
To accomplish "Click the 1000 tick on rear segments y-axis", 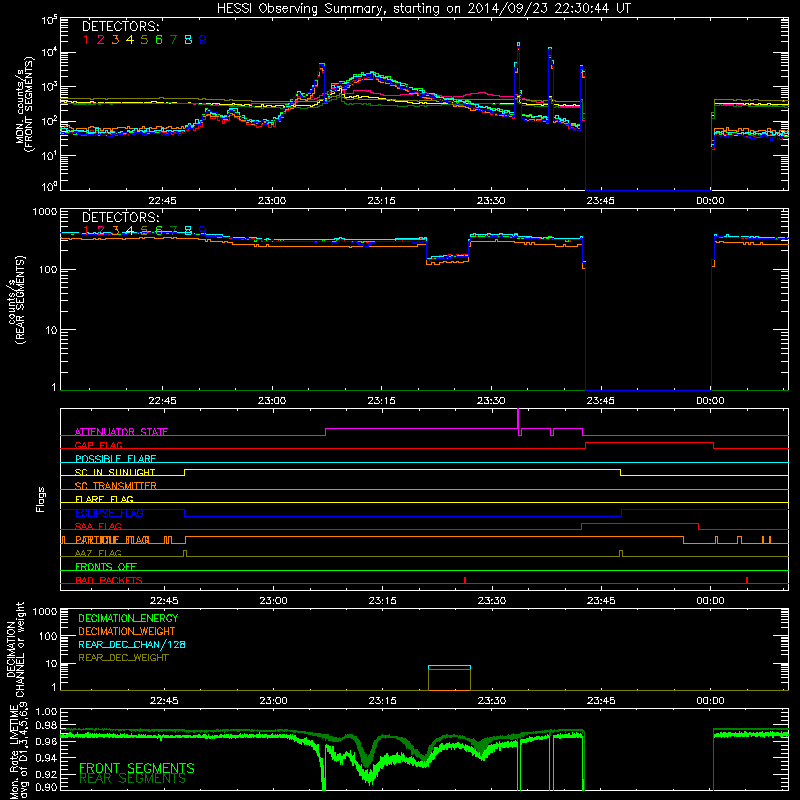I will coord(45,211).
